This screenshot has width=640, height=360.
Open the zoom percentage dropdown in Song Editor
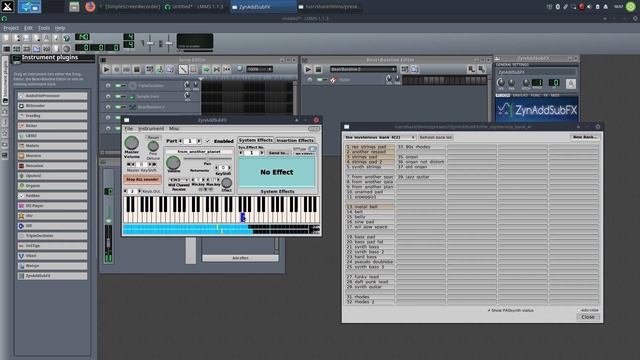tap(260, 69)
